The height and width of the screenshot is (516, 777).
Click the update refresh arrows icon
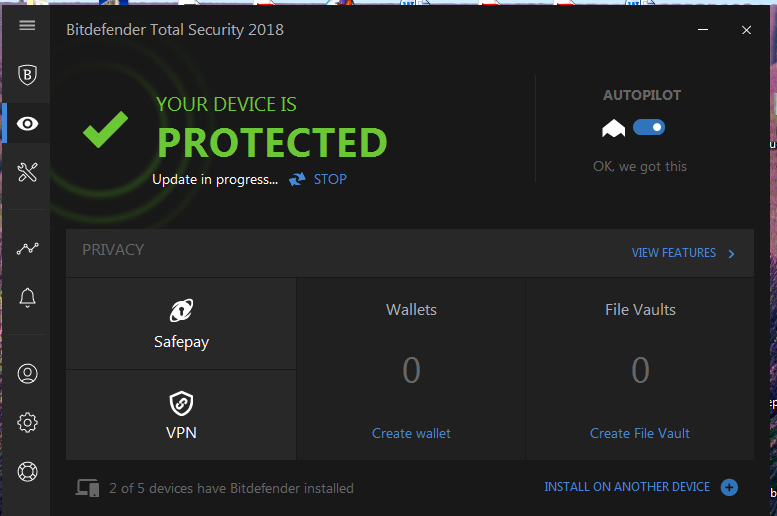tap(297, 179)
